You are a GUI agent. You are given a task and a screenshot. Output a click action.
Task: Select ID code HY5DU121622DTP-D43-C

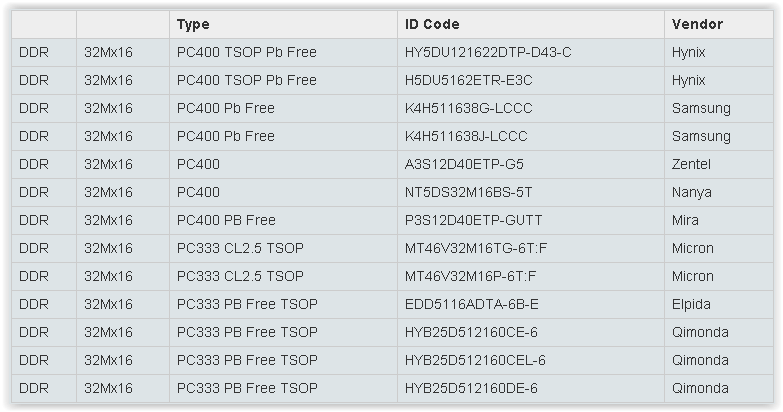[488, 52]
